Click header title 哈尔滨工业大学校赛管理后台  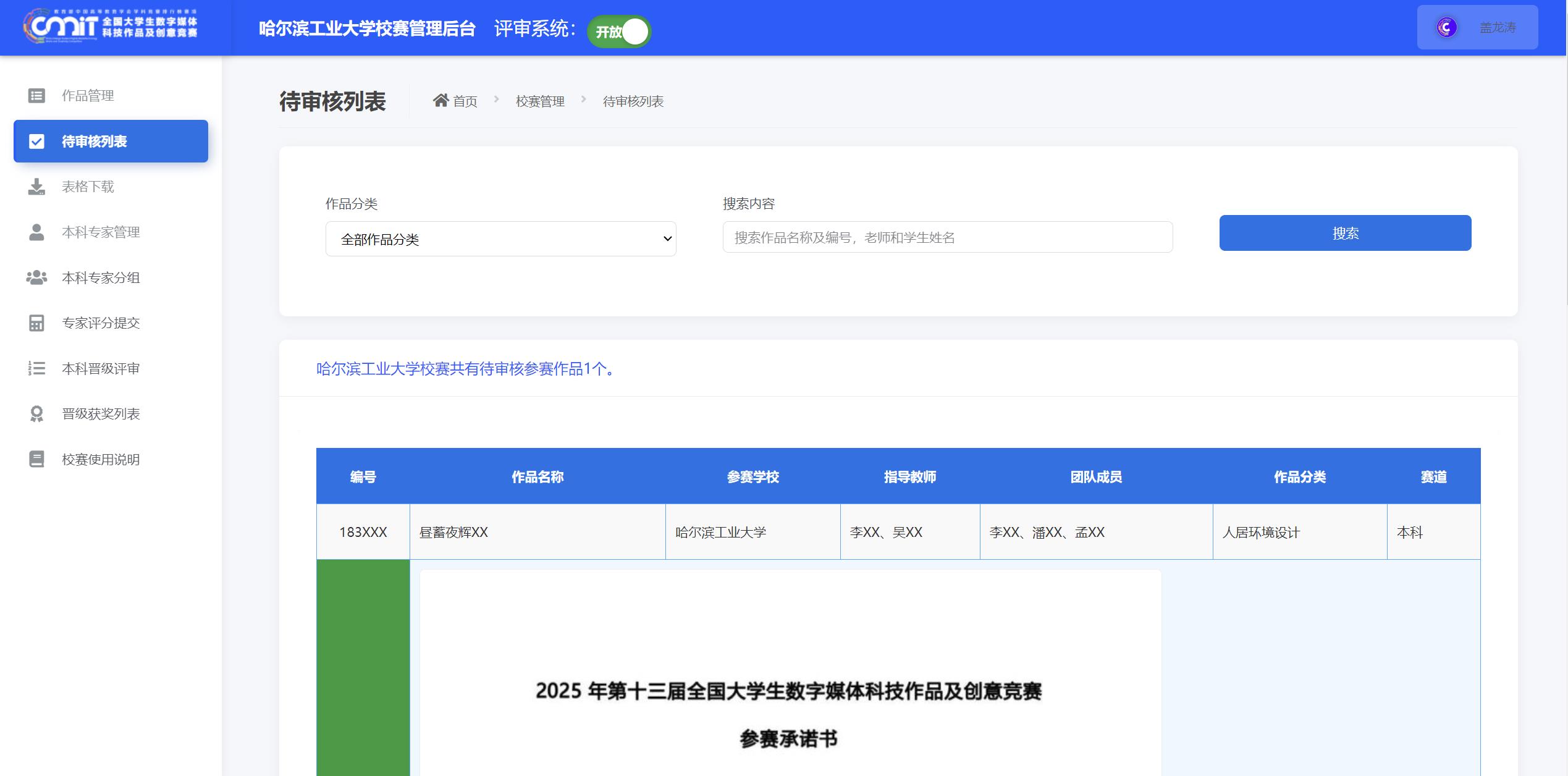click(368, 28)
